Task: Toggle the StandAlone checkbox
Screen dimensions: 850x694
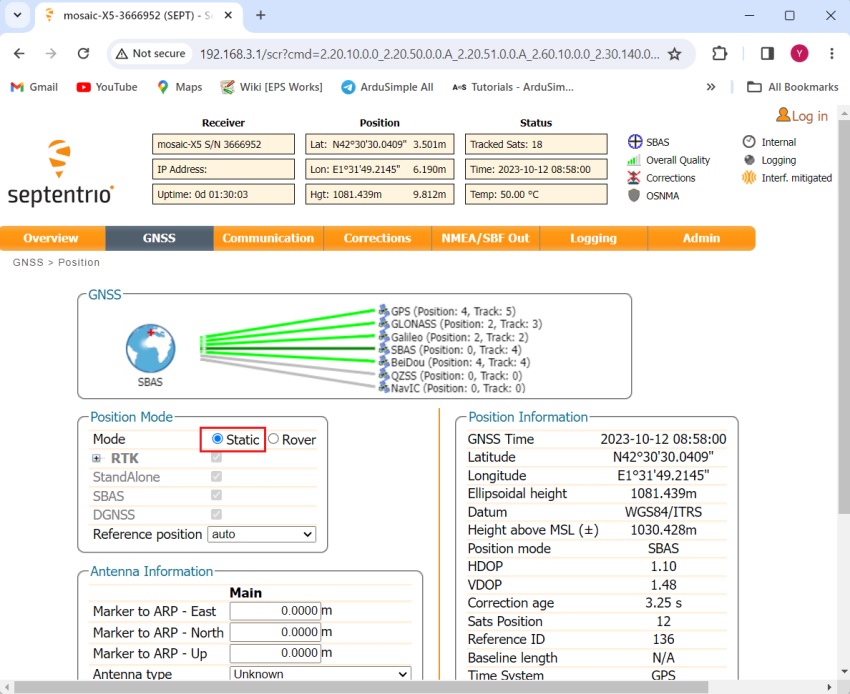Action: coord(217,477)
